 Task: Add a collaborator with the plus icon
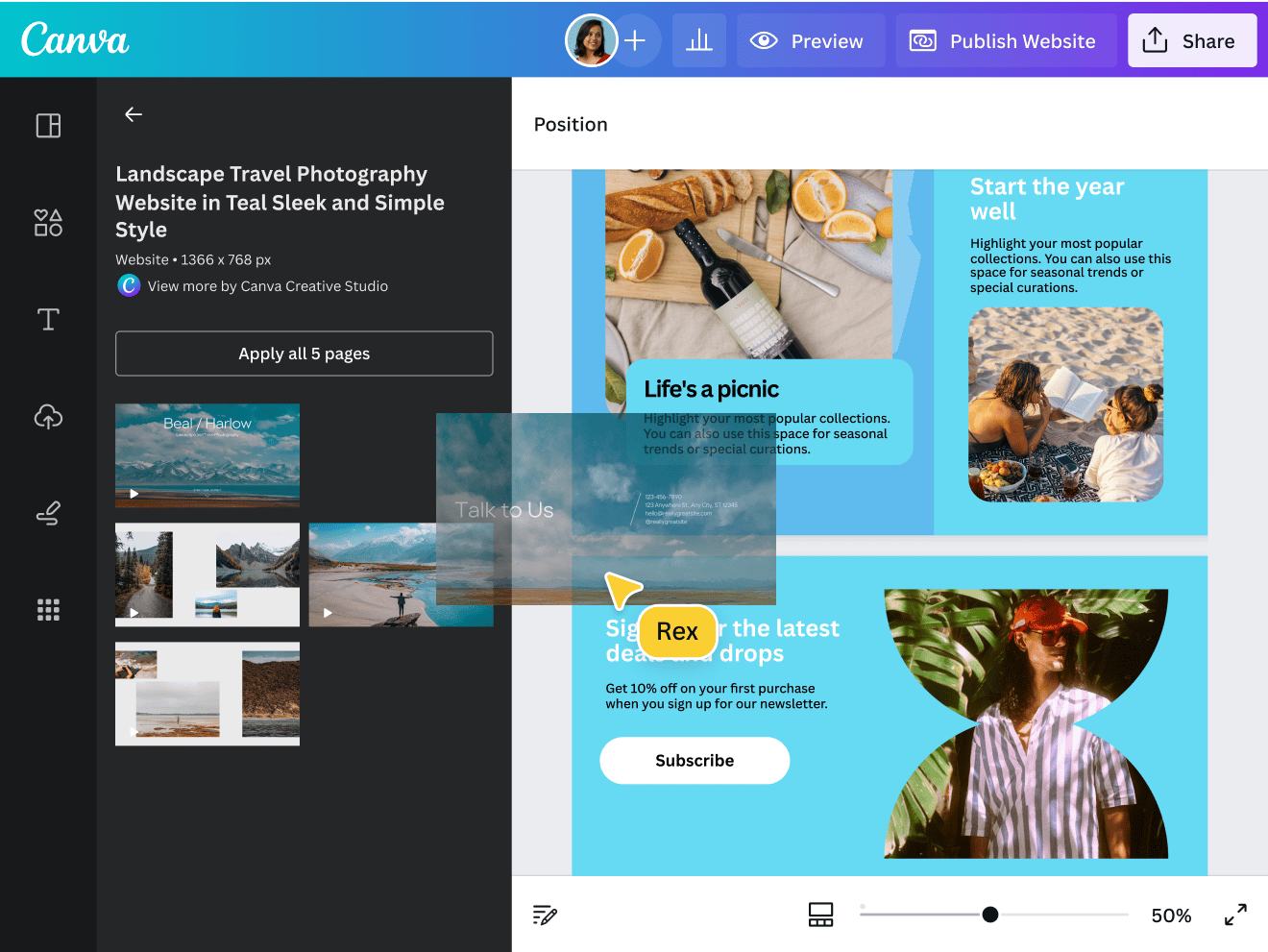[x=635, y=40]
